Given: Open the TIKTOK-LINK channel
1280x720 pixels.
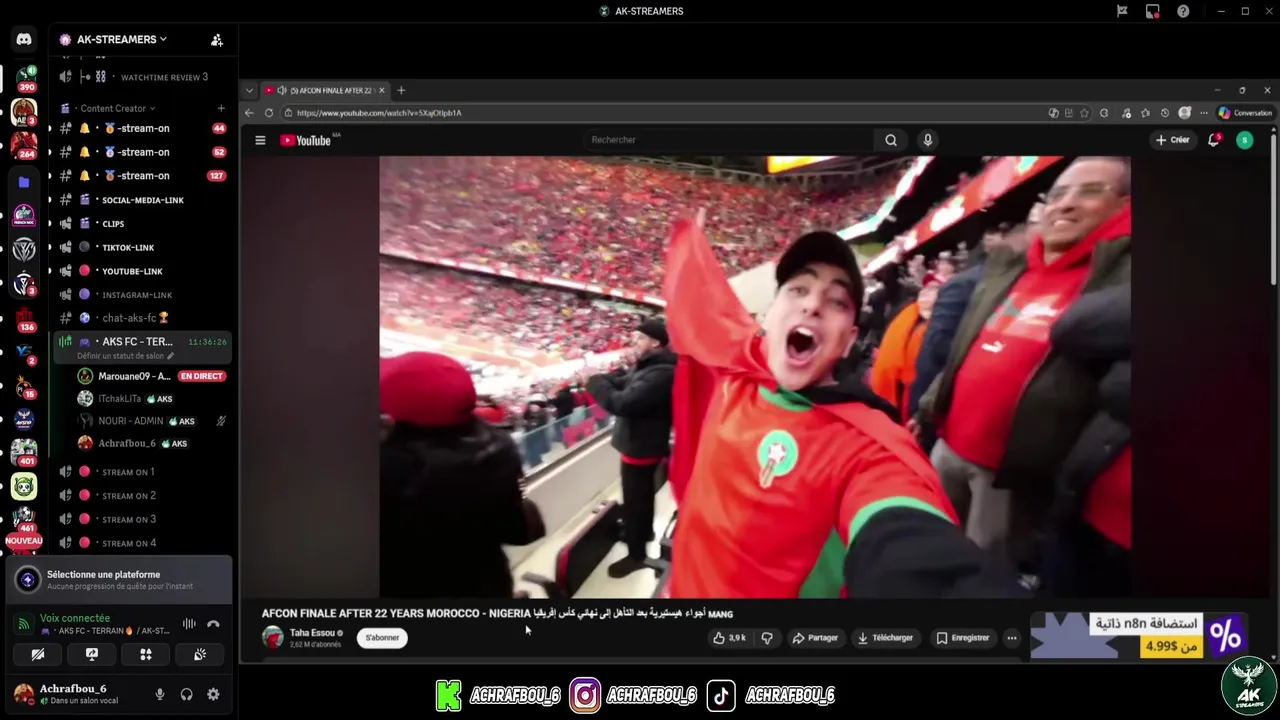Looking at the screenshot, I should [140, 247].
